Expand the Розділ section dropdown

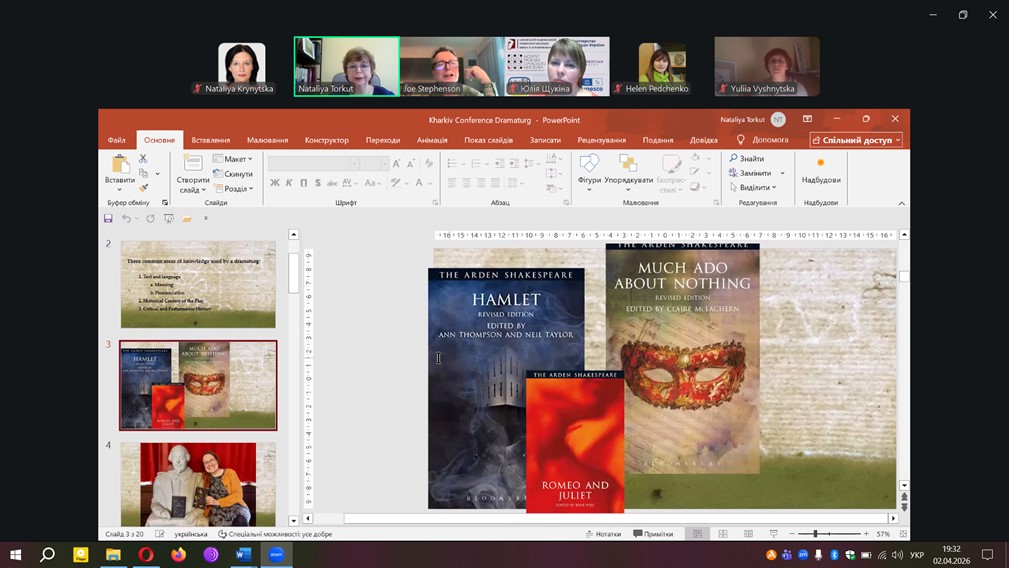tap(236, 188)
